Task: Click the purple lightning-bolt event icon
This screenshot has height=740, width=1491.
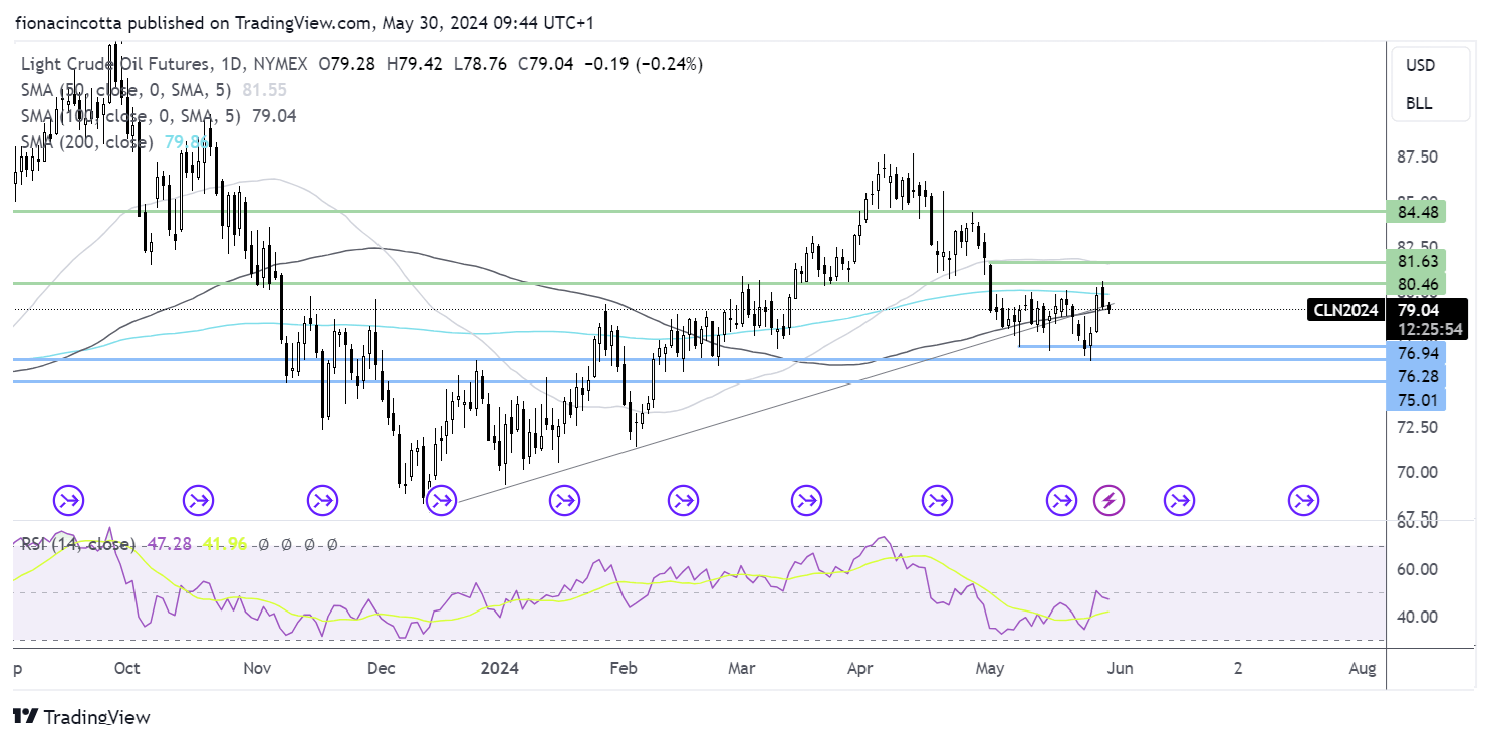Action: (1108, 499)
